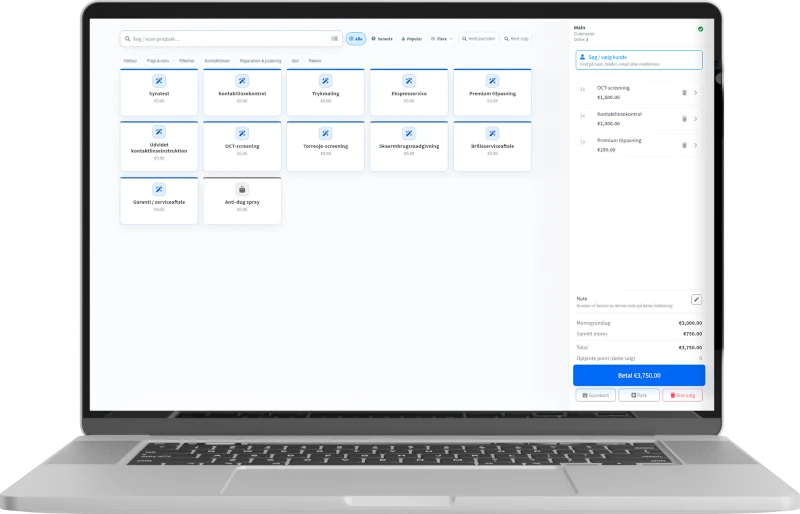Click the Momsgrundlag value €3,000.00
The height and width of the screenshot is (514, 800).
tap(690, 323)
